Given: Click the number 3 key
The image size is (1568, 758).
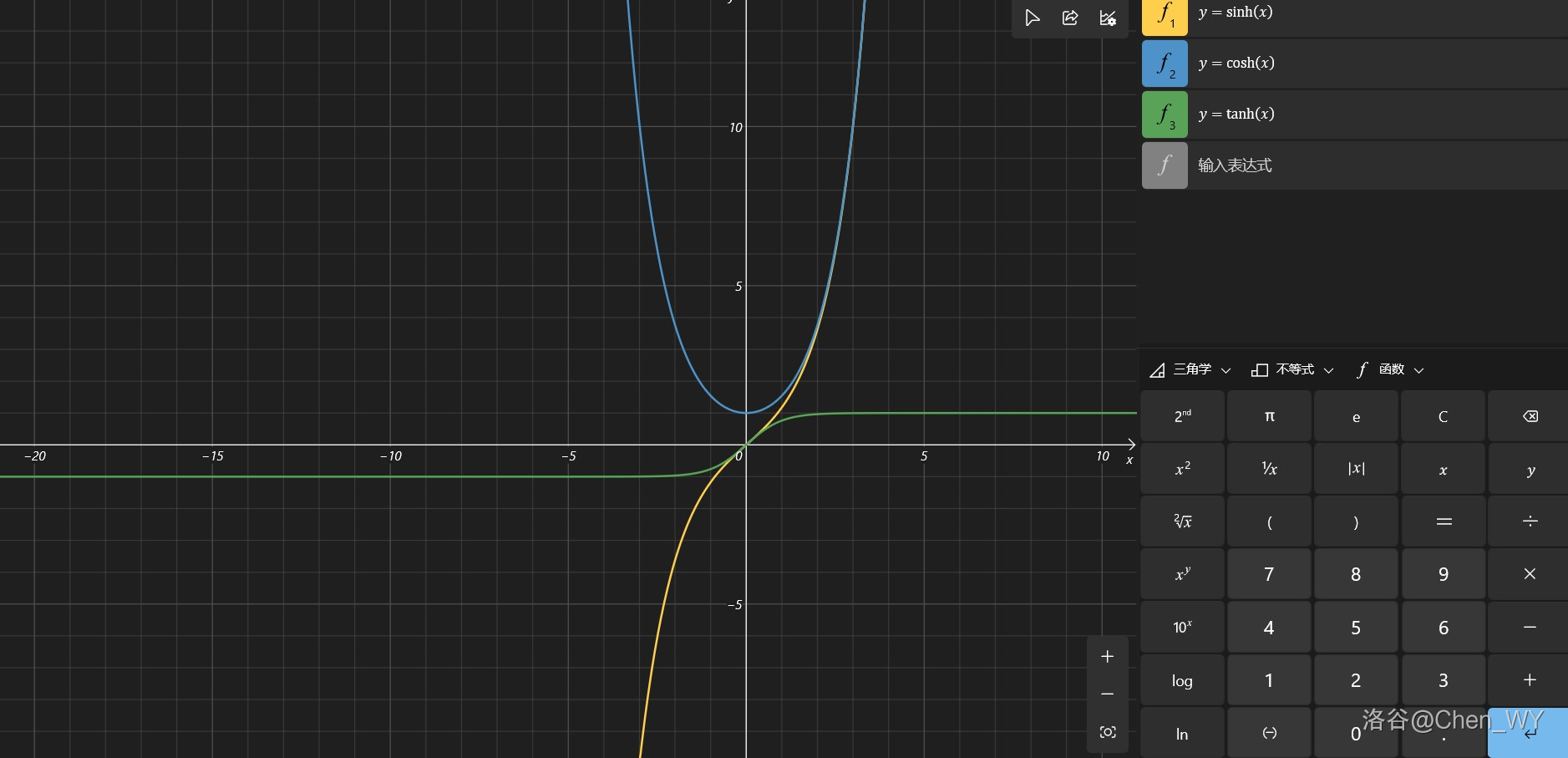Looking at the screenshot, I should (1443, 680).
